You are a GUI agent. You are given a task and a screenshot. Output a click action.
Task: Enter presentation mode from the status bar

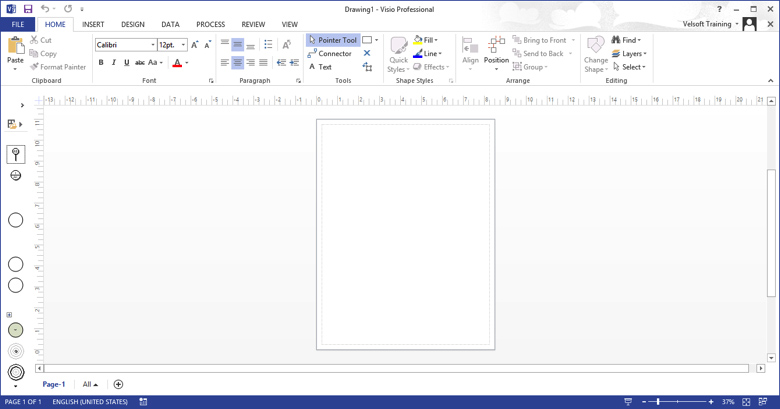tap(628, 402)
